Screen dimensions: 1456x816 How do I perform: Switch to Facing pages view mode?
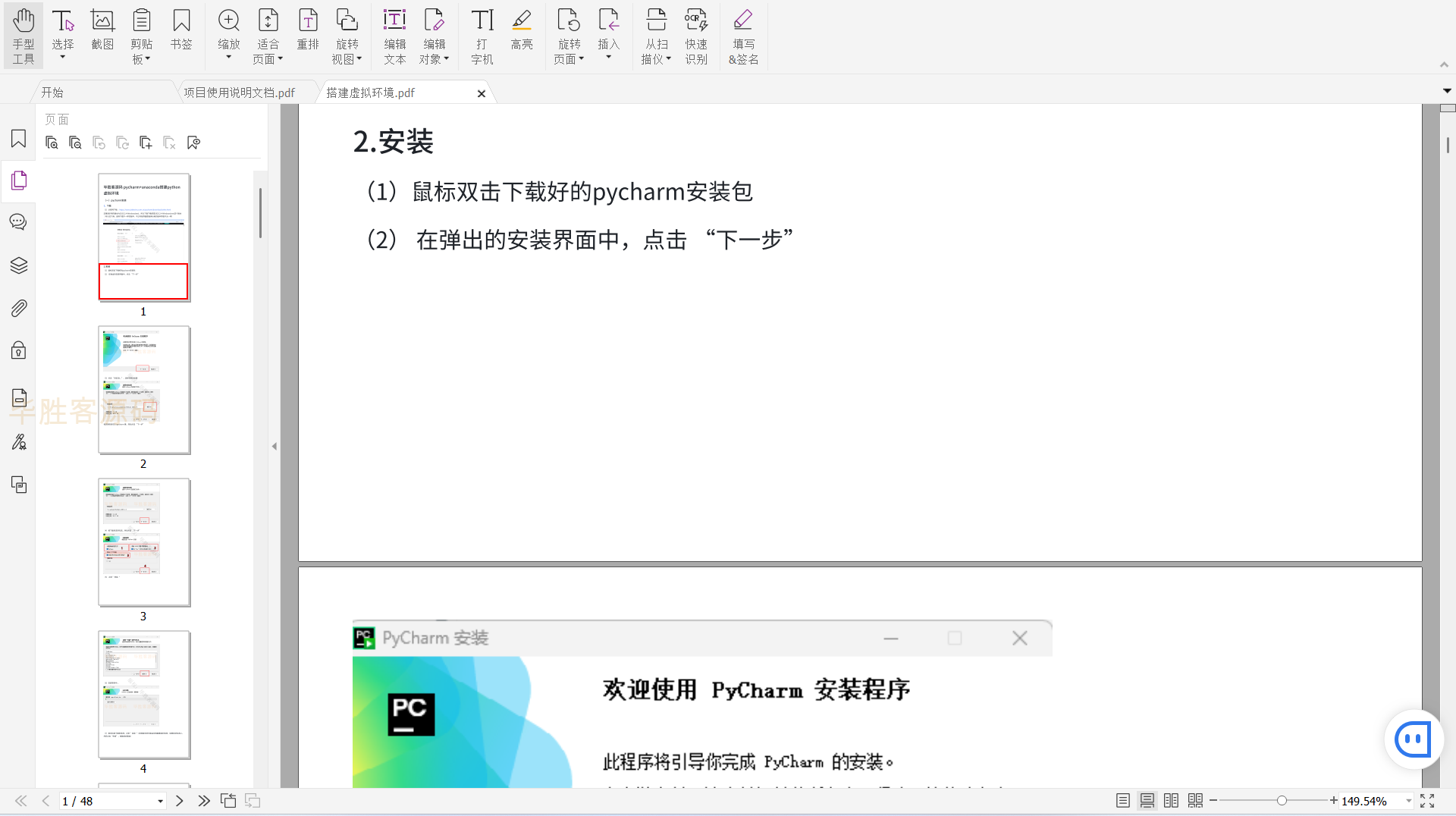point(1171,801)
